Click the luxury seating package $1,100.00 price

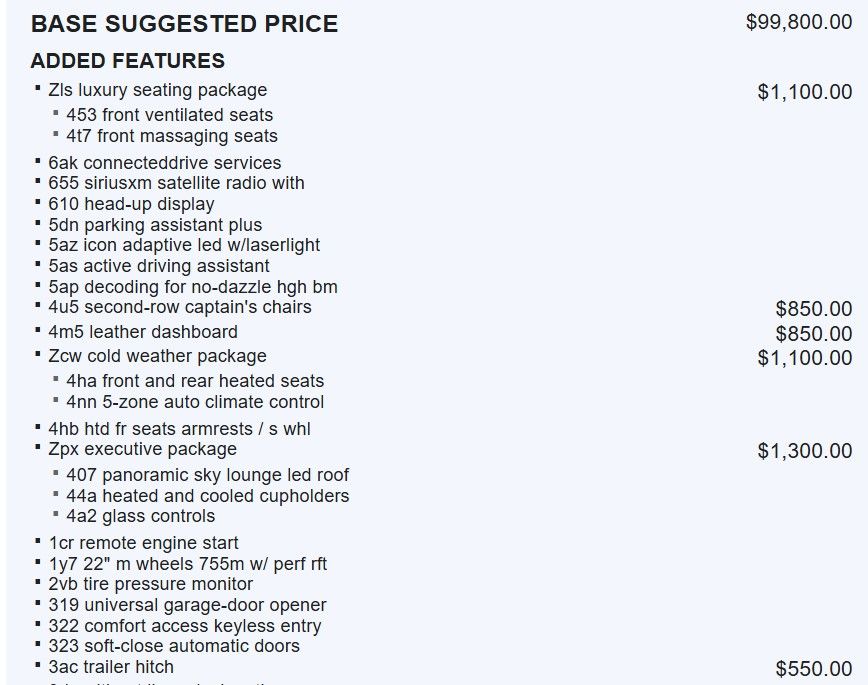[x=804, y=92]
